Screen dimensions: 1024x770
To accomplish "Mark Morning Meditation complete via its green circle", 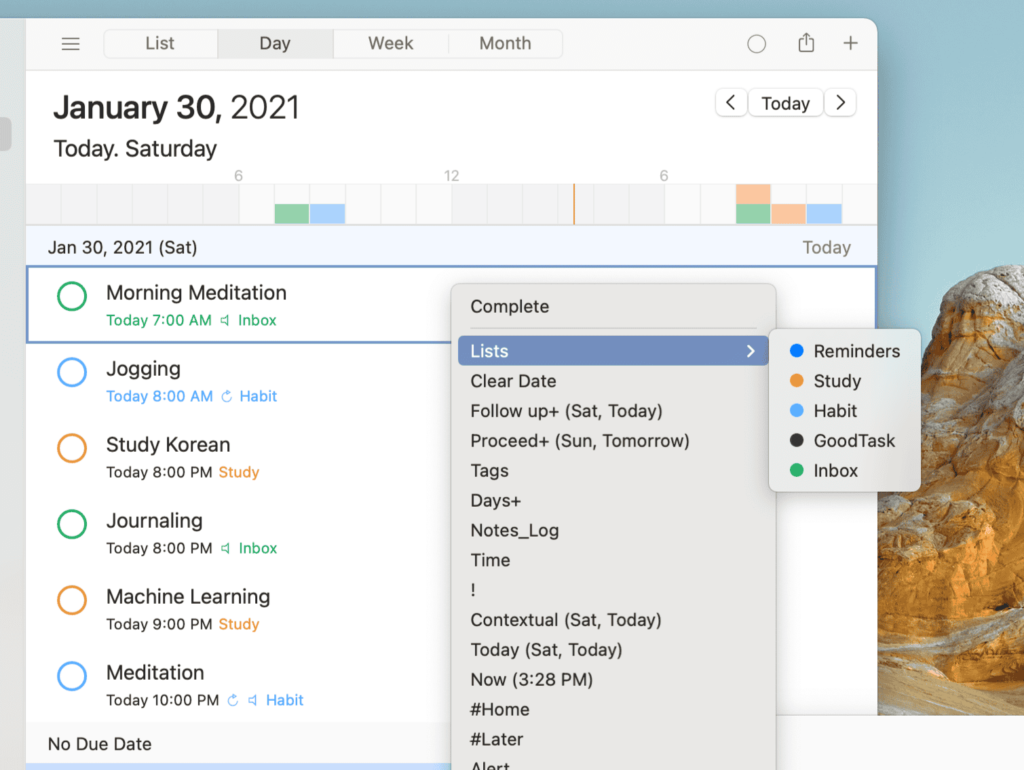I will pos(71,296).
